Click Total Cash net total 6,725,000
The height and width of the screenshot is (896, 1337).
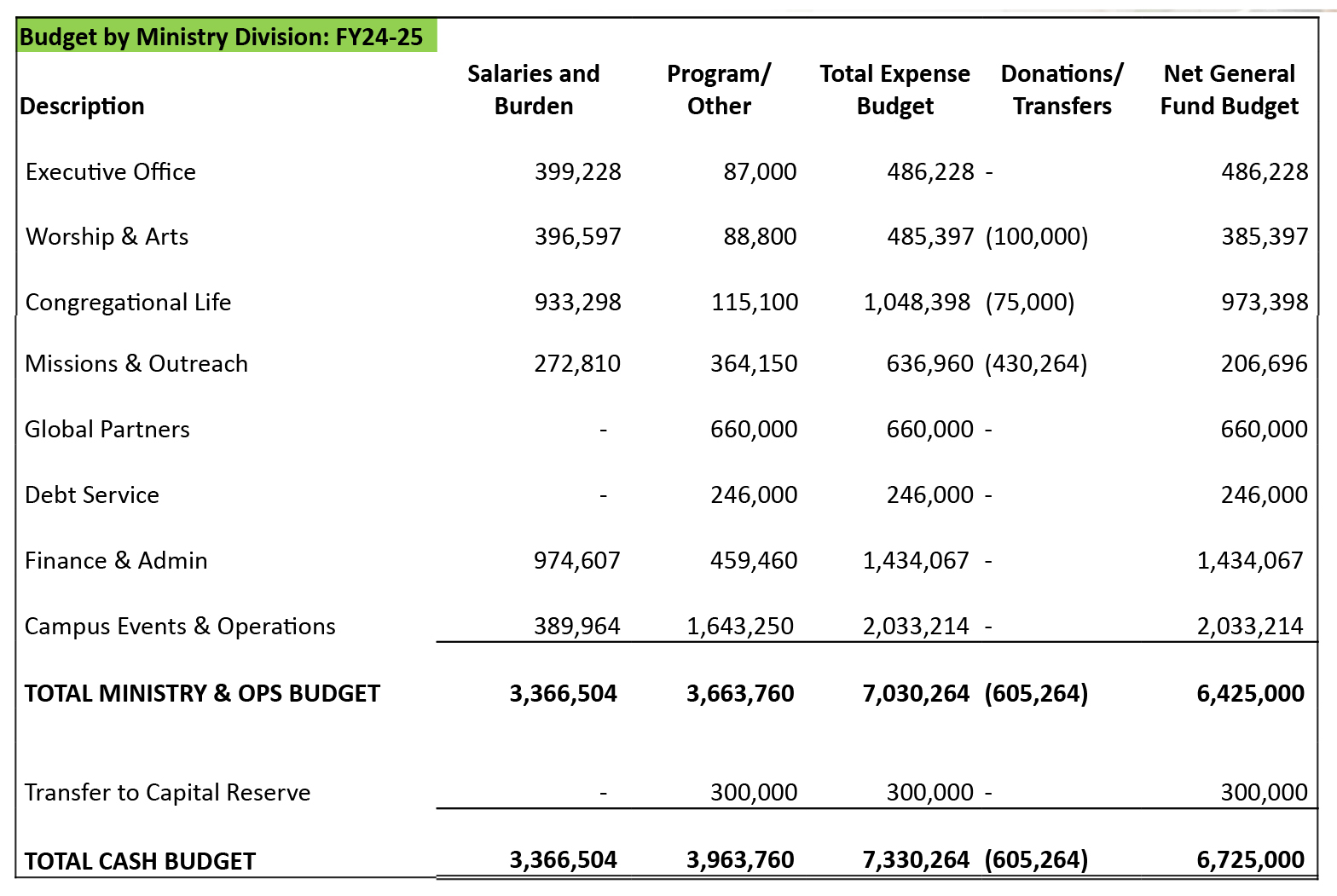[1250, 860]
